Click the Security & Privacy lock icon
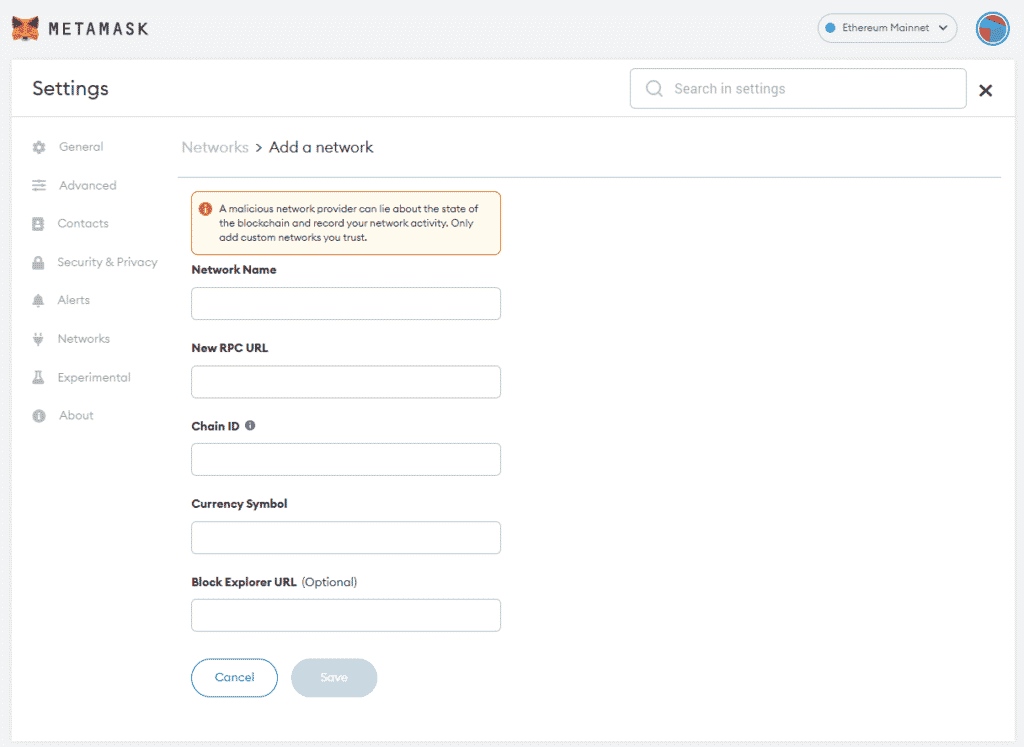Viewport: 1024px width, 747px height. 38,262
